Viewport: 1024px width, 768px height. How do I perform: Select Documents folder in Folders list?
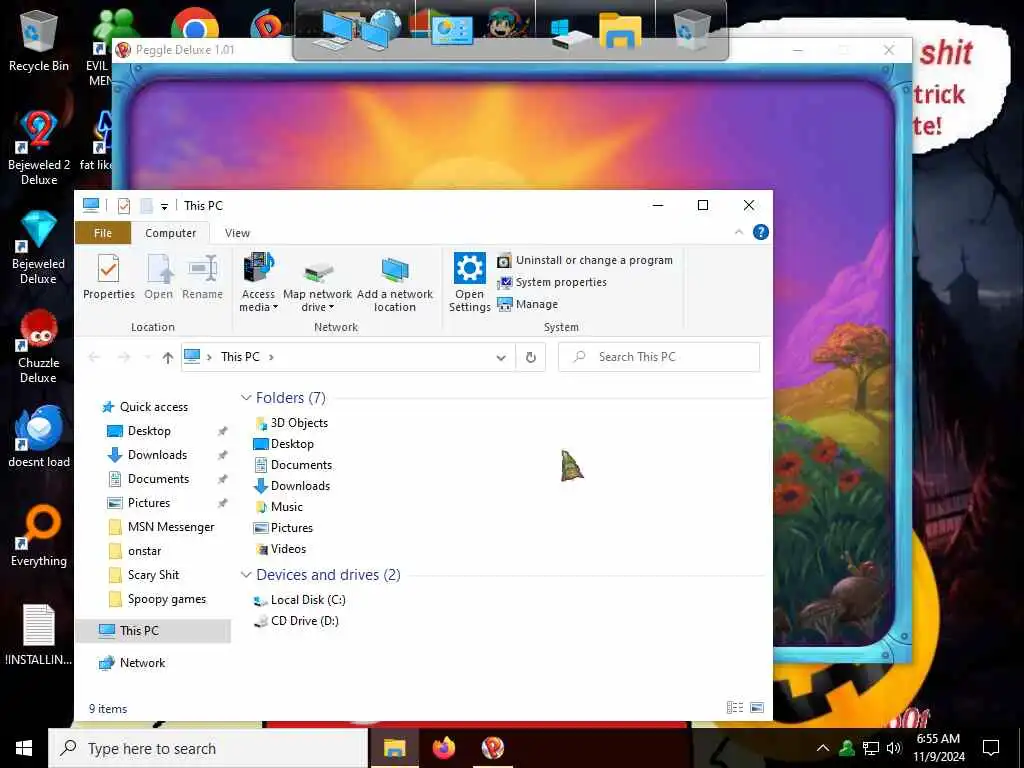tap(293, 465)
